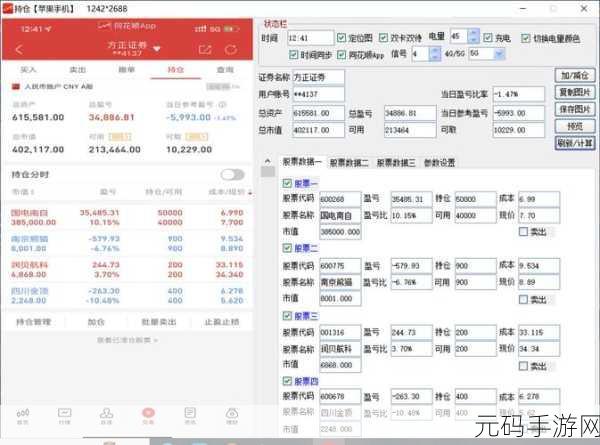Click the 成本/现价 sort arrow in holdings header

[x=250, y=192]
